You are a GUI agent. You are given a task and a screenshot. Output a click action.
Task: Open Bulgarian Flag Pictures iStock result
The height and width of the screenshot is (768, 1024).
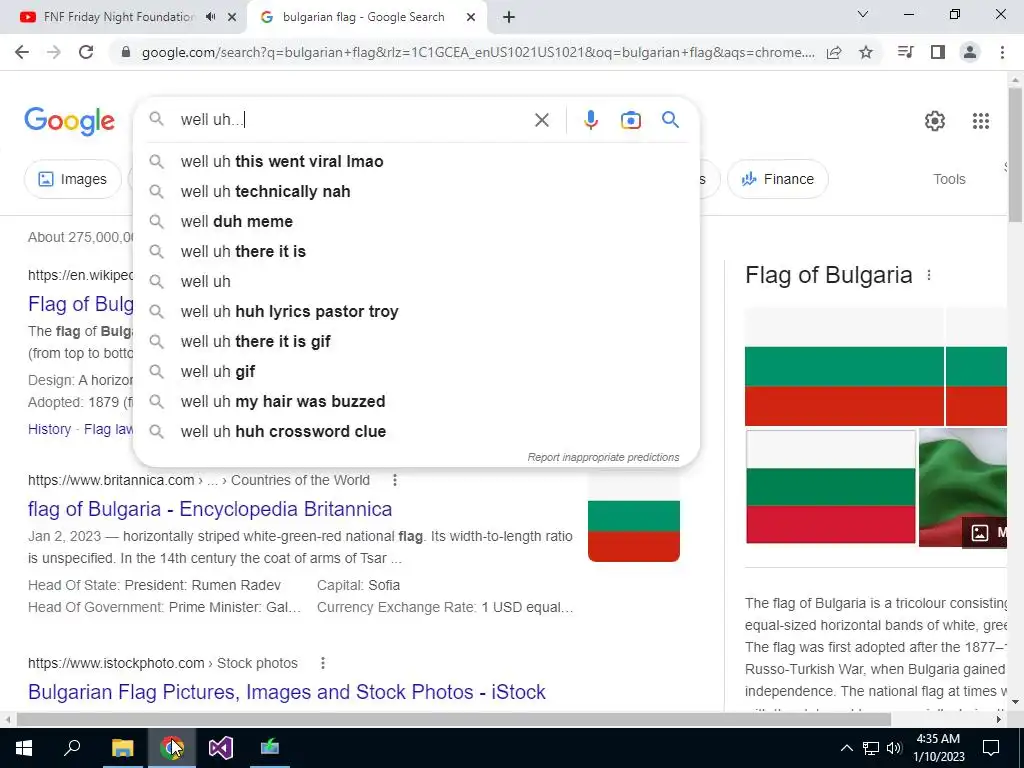287,692
